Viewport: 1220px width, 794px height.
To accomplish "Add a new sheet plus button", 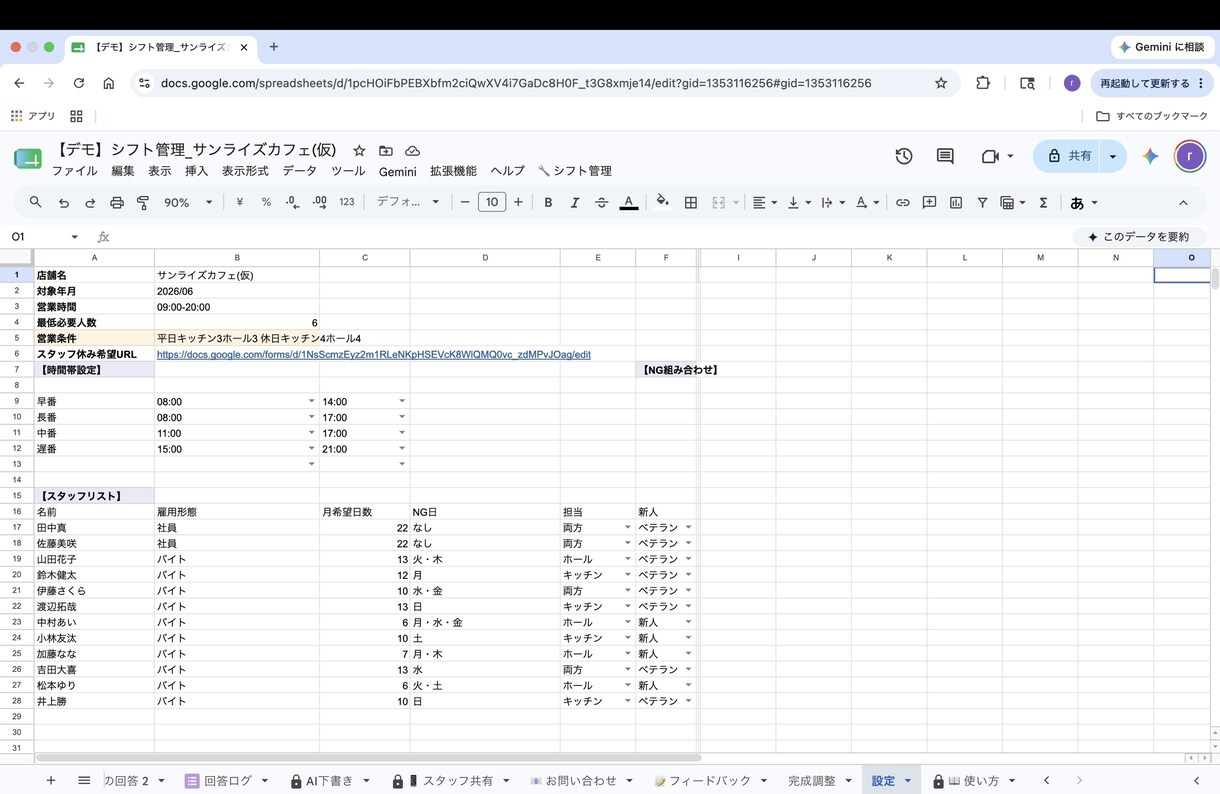I will tap(51, 780).
